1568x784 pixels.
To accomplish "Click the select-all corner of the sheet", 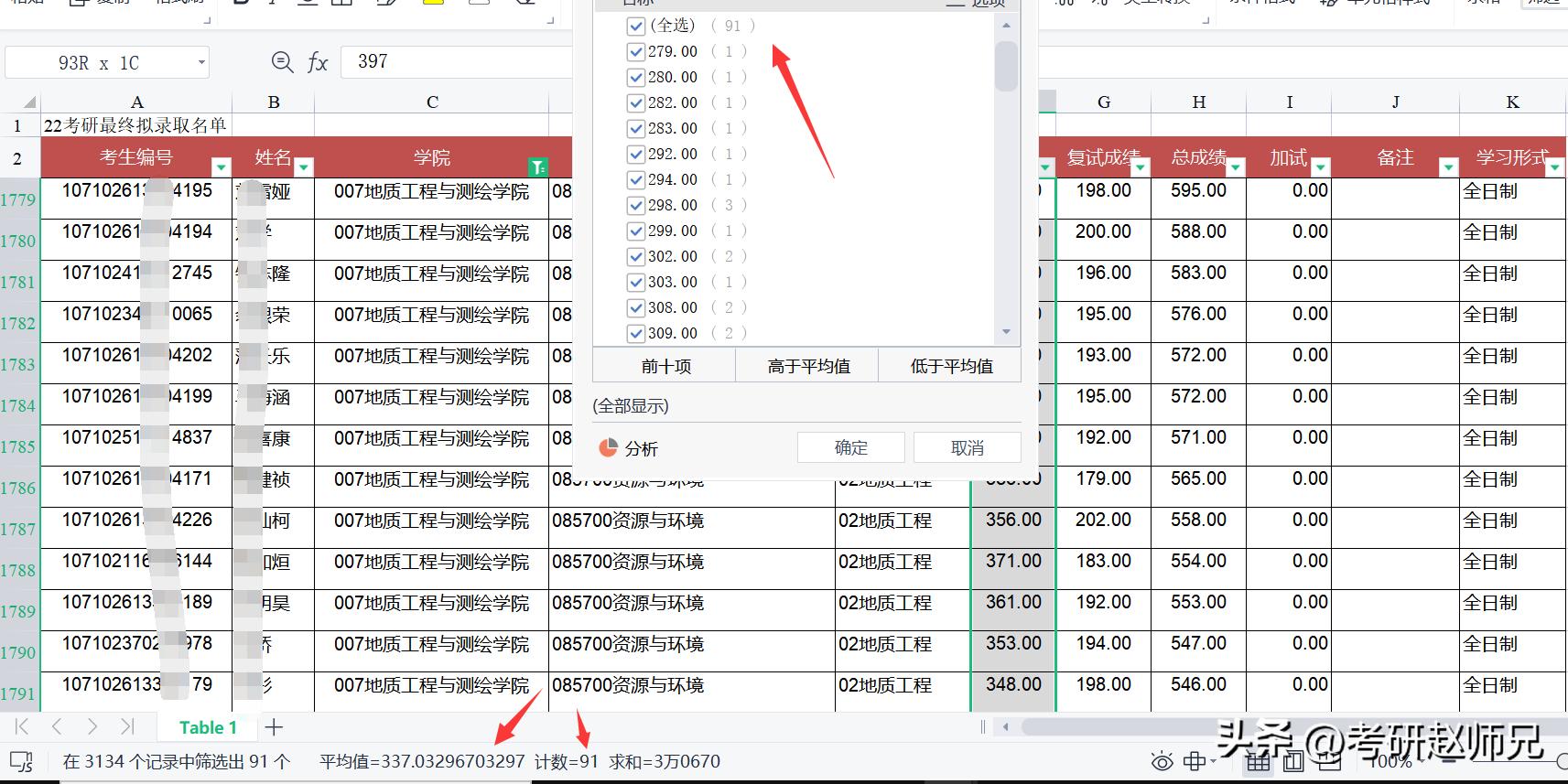I will (29, 102).
